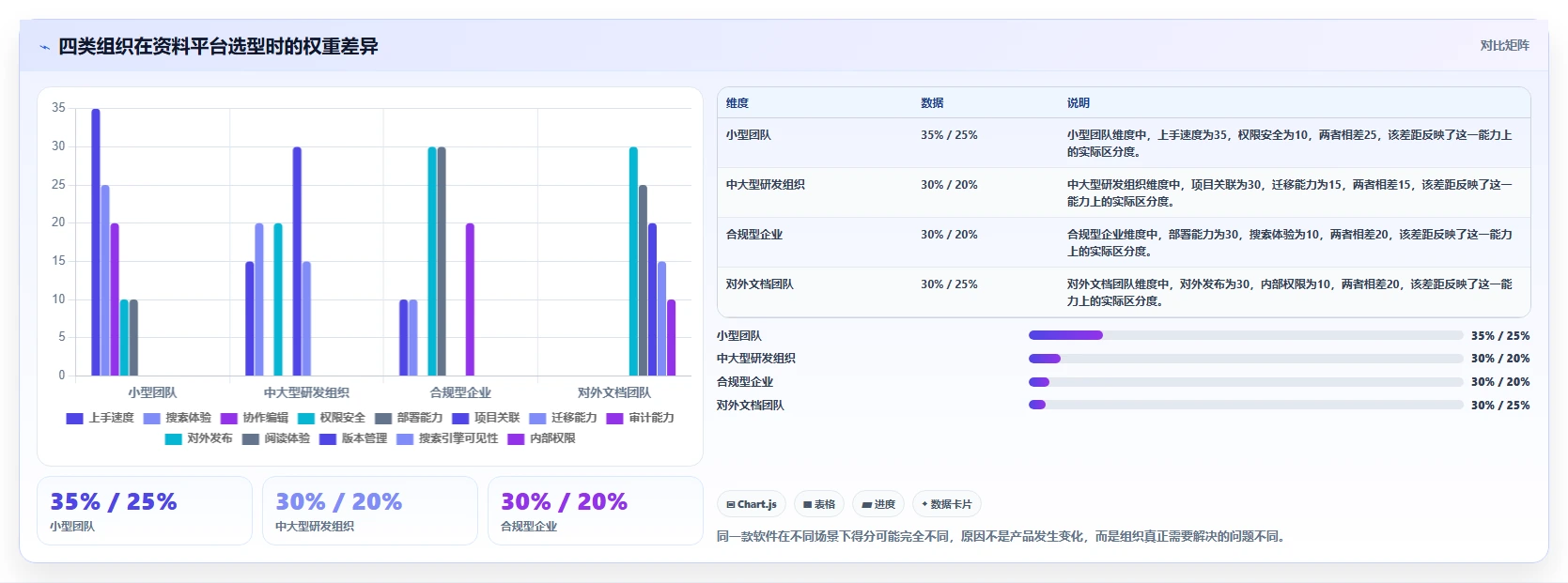Open the 中大型研发组织 stat card
This screenshot has height=583, width=1568.
[370, 511]
